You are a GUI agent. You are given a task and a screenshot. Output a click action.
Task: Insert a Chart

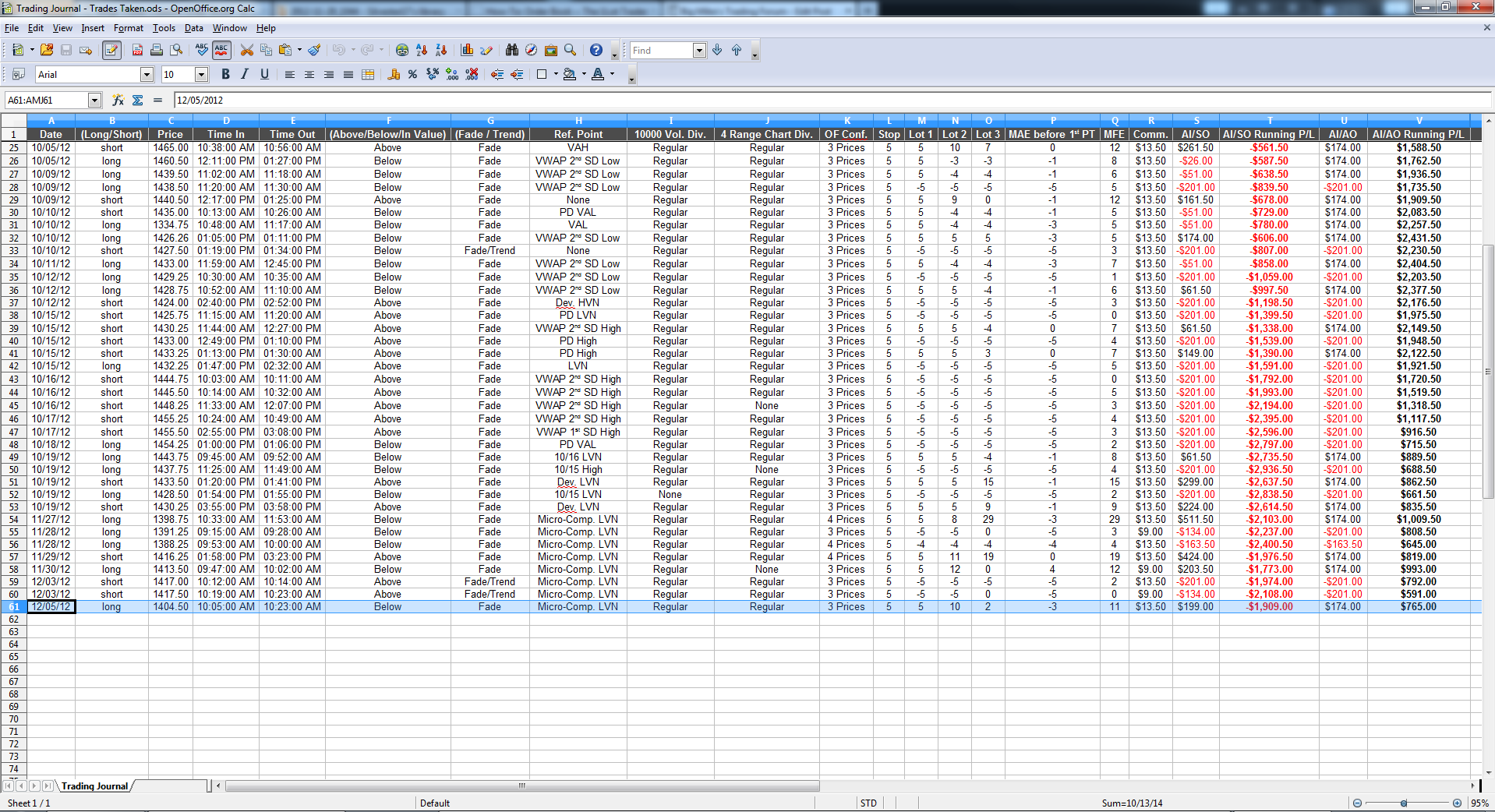467,50
